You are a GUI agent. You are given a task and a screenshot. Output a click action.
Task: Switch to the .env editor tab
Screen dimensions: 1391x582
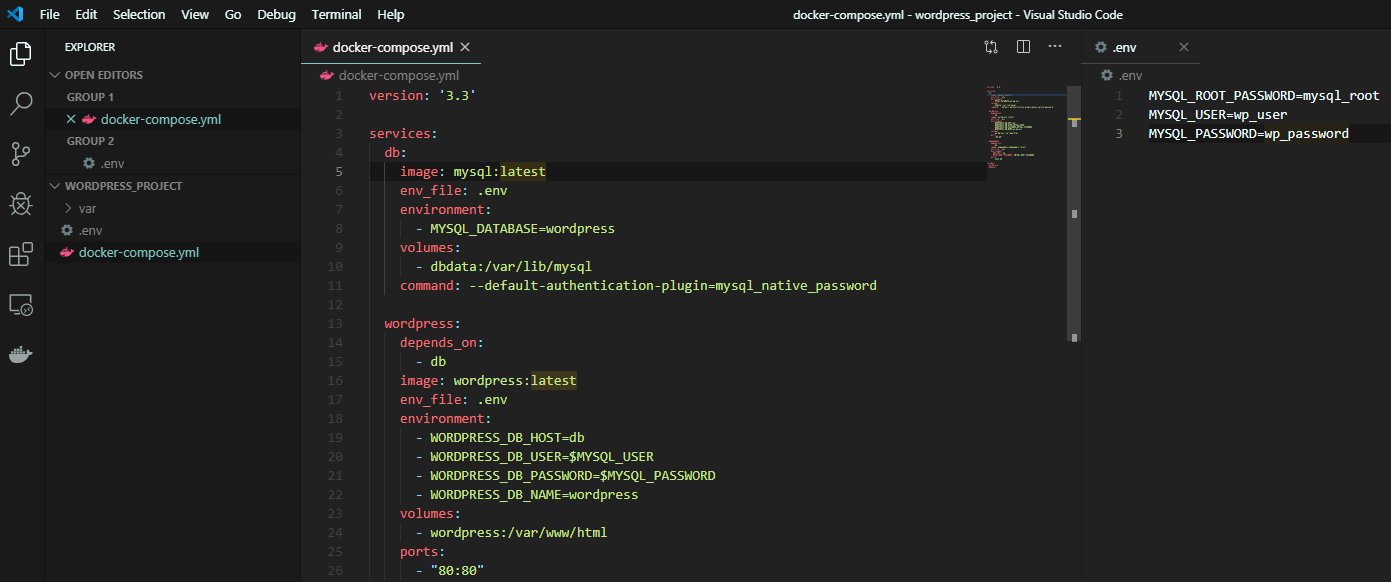1141,47
